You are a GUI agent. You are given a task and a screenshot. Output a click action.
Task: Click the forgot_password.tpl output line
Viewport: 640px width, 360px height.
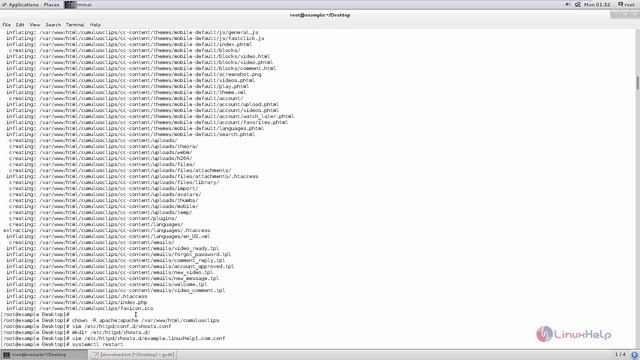point(118,254)
